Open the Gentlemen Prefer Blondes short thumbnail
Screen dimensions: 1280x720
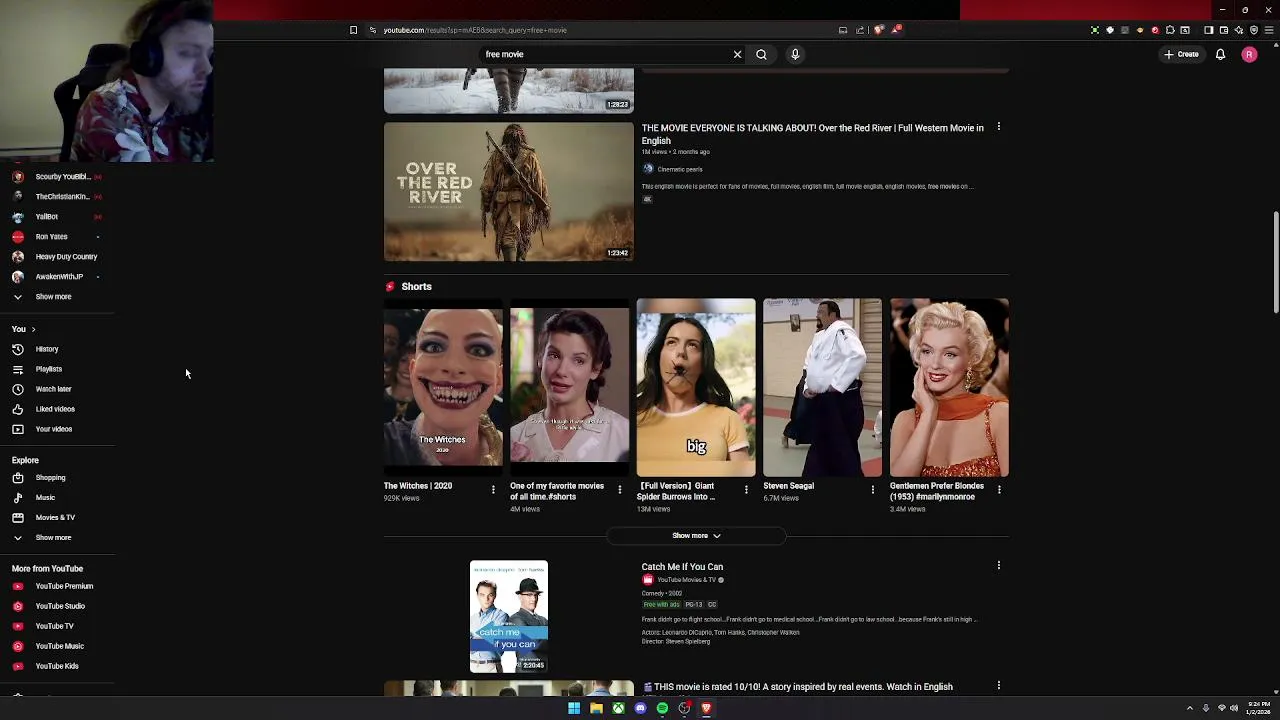pos(949,388)
